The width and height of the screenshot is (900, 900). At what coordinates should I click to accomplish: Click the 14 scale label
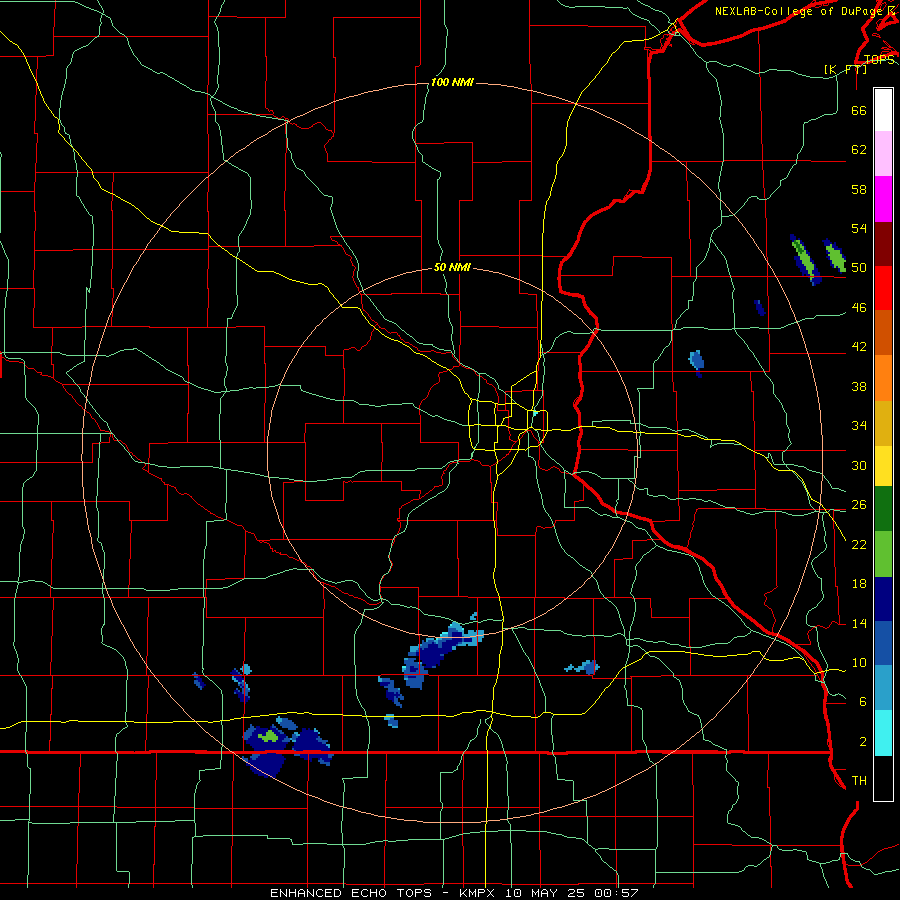pos(859,623)
